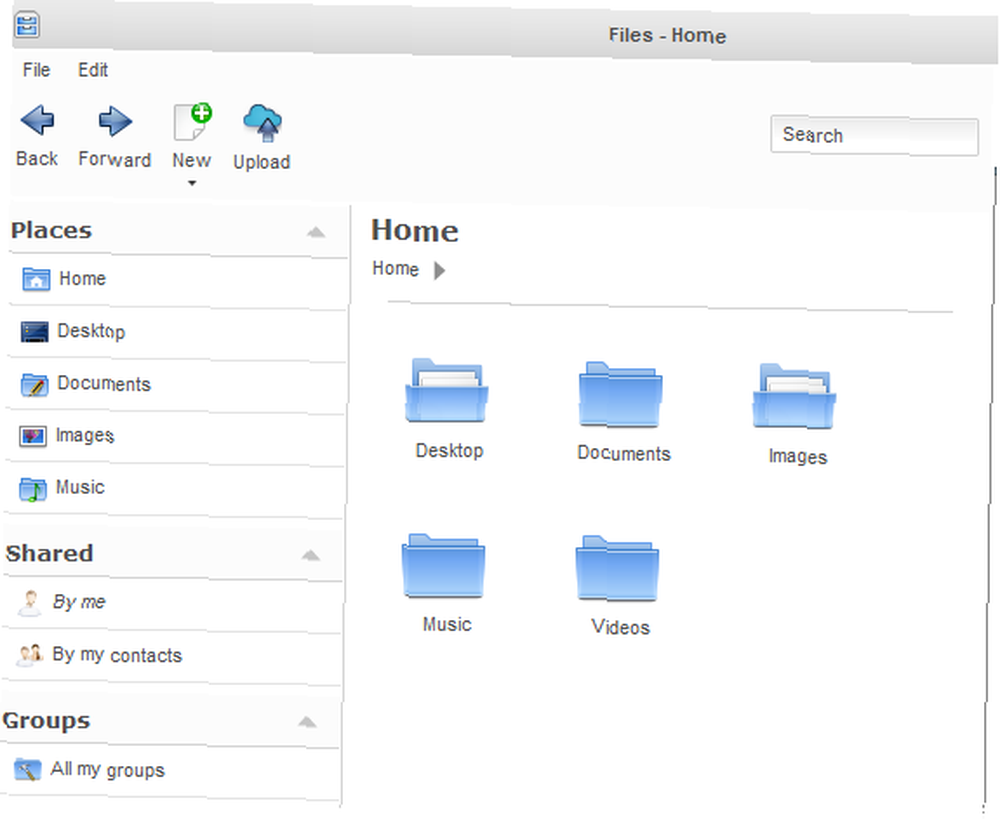Click the New button label
This screenshot has width=1000, height=822.
click(x=191, y=160)
